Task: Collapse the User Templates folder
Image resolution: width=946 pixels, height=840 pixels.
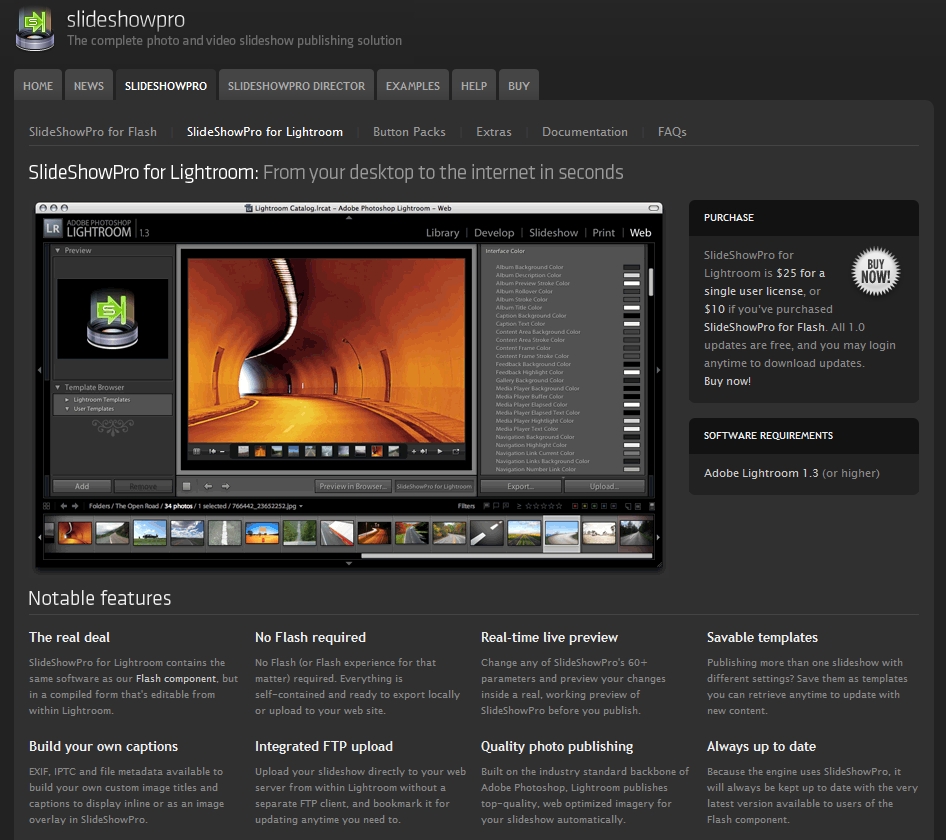Action: click(x=67, y=409)
